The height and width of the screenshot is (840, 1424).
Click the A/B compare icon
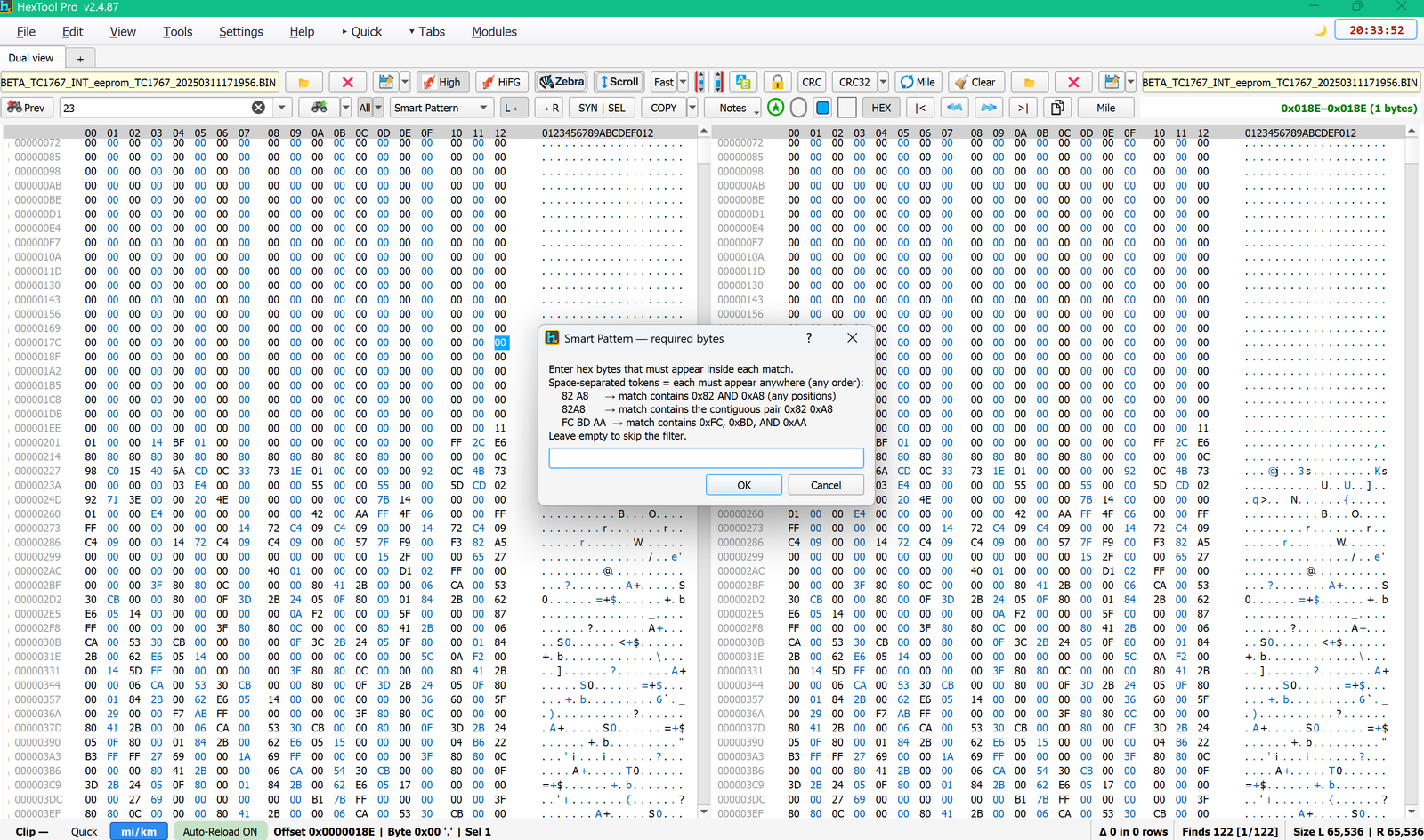(743, 82)
